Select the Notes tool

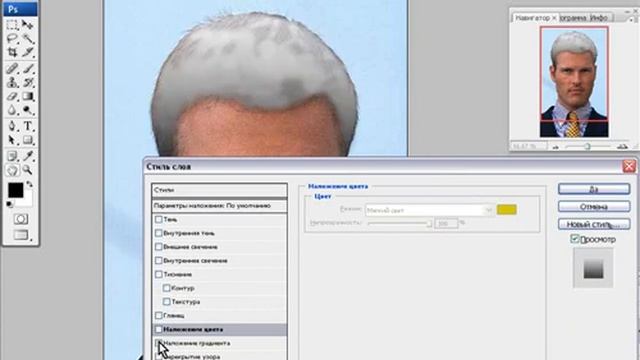[12, 156]
